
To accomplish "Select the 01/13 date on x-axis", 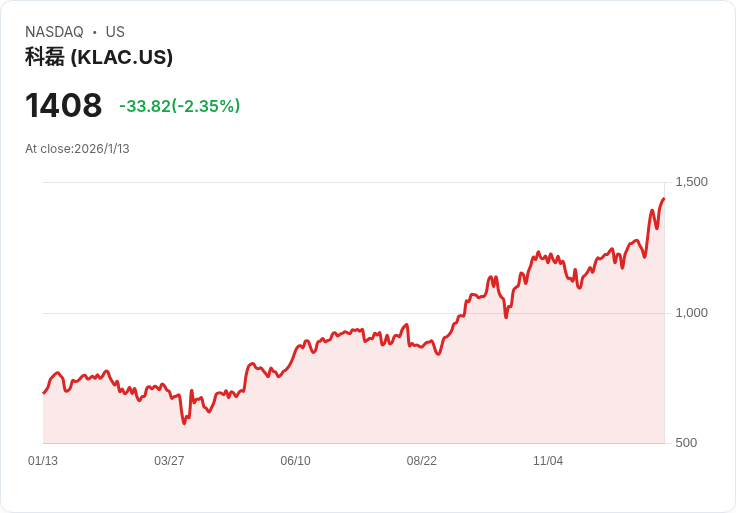I will pos(43,461).
